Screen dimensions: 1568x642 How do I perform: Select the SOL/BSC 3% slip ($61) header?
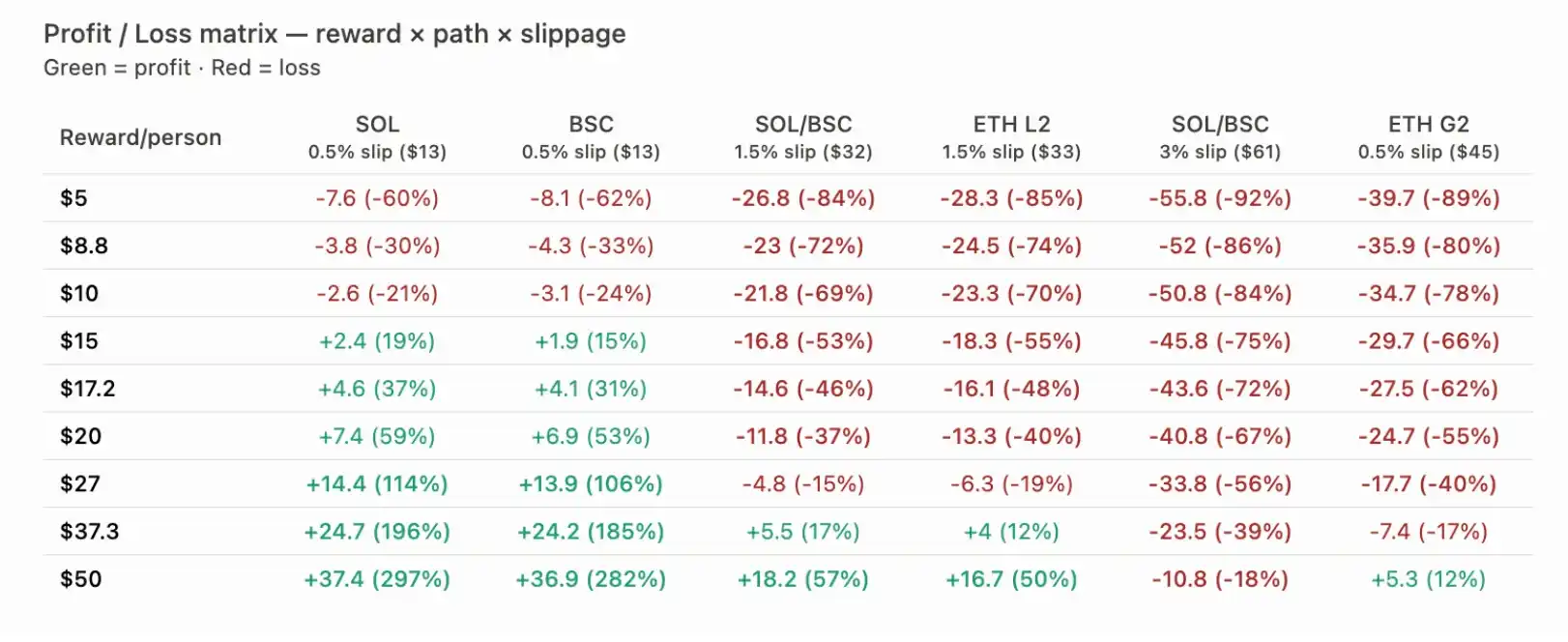tap(1220, 137)
